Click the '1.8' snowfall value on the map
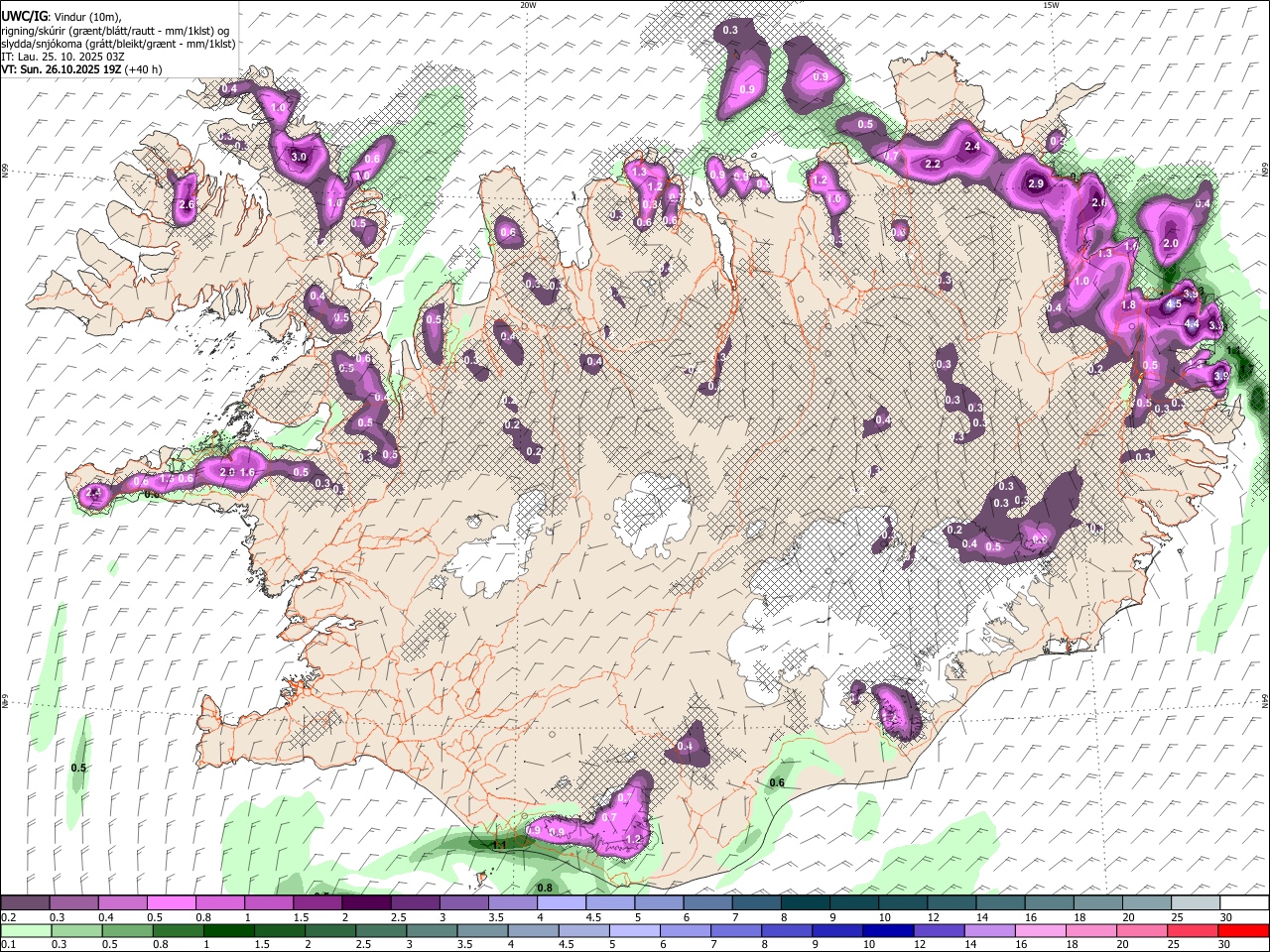Viewport: 1270px width, 952px height. point(1128,304)
